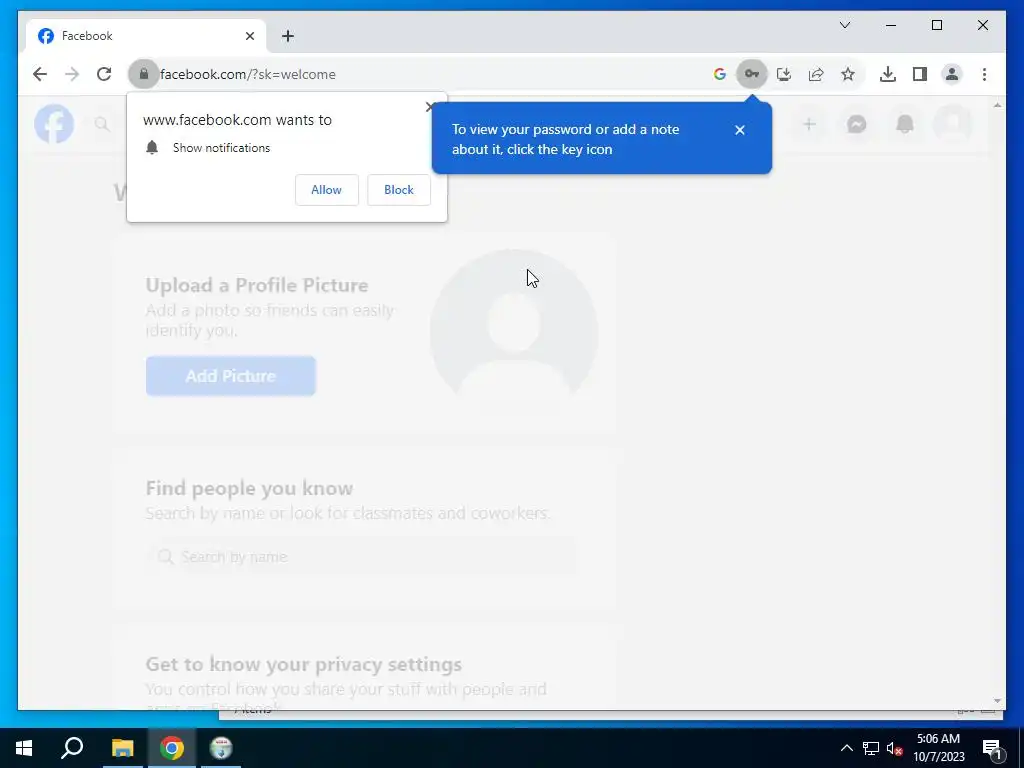Click the install app icon

tap(784, 74)
